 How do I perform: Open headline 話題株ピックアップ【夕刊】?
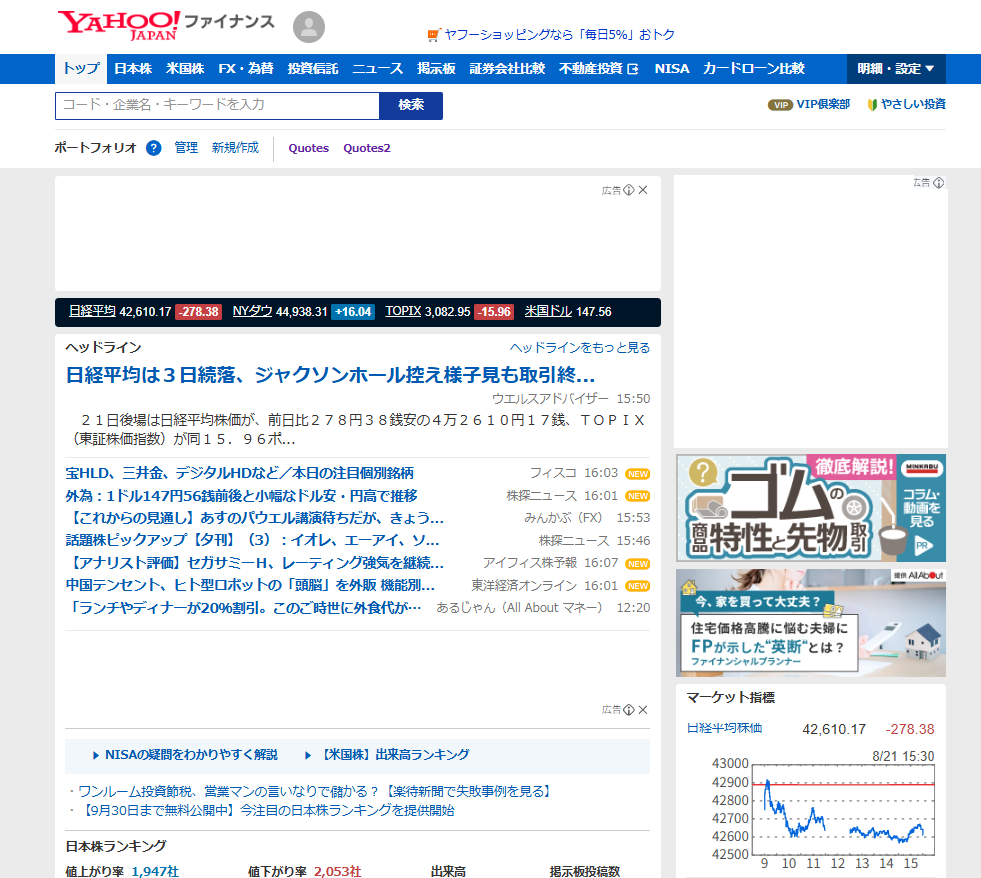(x=252, y=541)
